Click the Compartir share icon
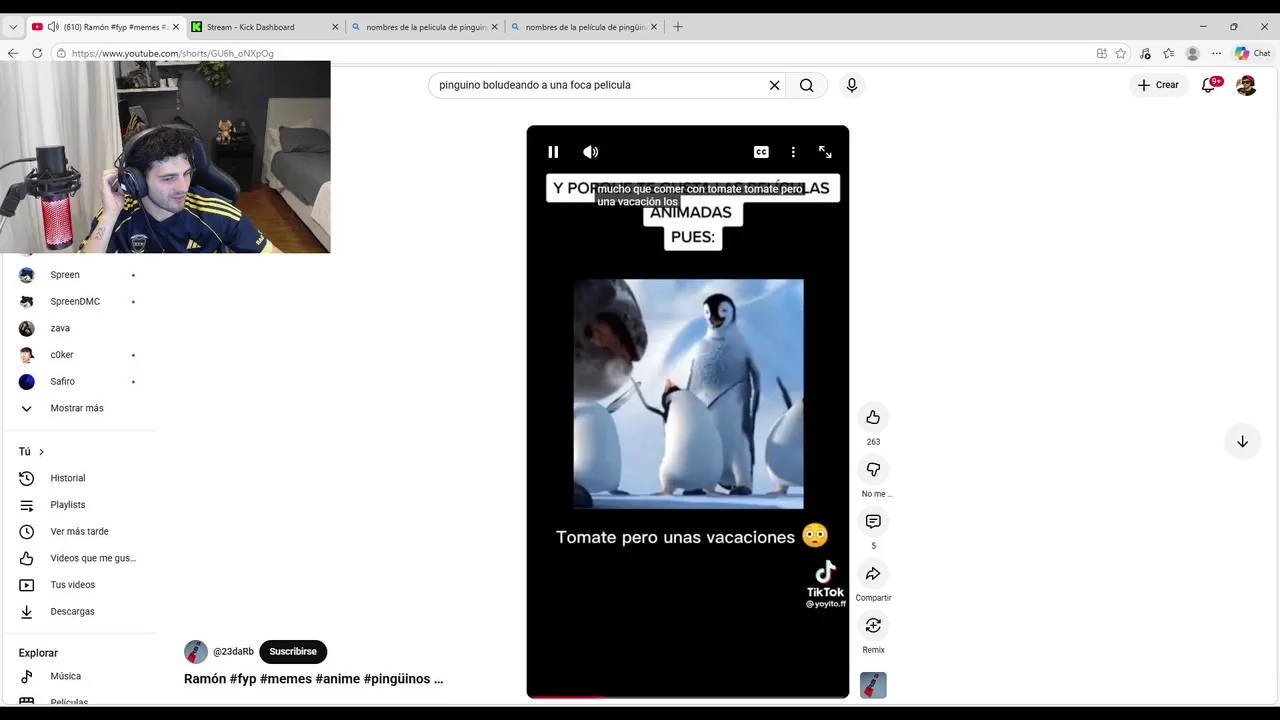This screenshot has width=1280, height=720. point(873,573)
